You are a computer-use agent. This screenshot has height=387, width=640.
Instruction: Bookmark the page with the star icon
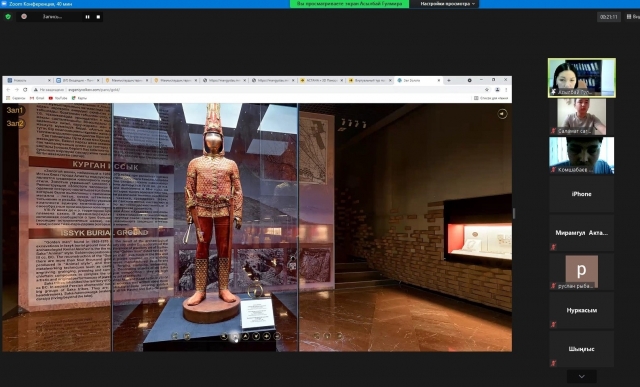pyautogui.click(x=487, y=89)
